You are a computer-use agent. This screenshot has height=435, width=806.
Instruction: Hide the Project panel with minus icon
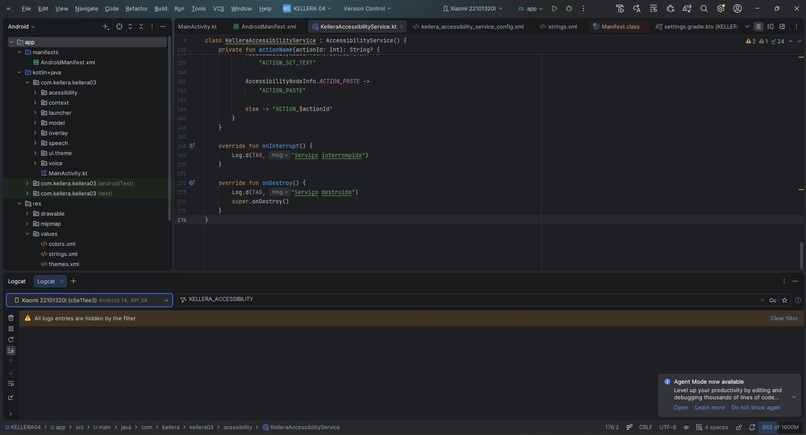pos(163,27)
